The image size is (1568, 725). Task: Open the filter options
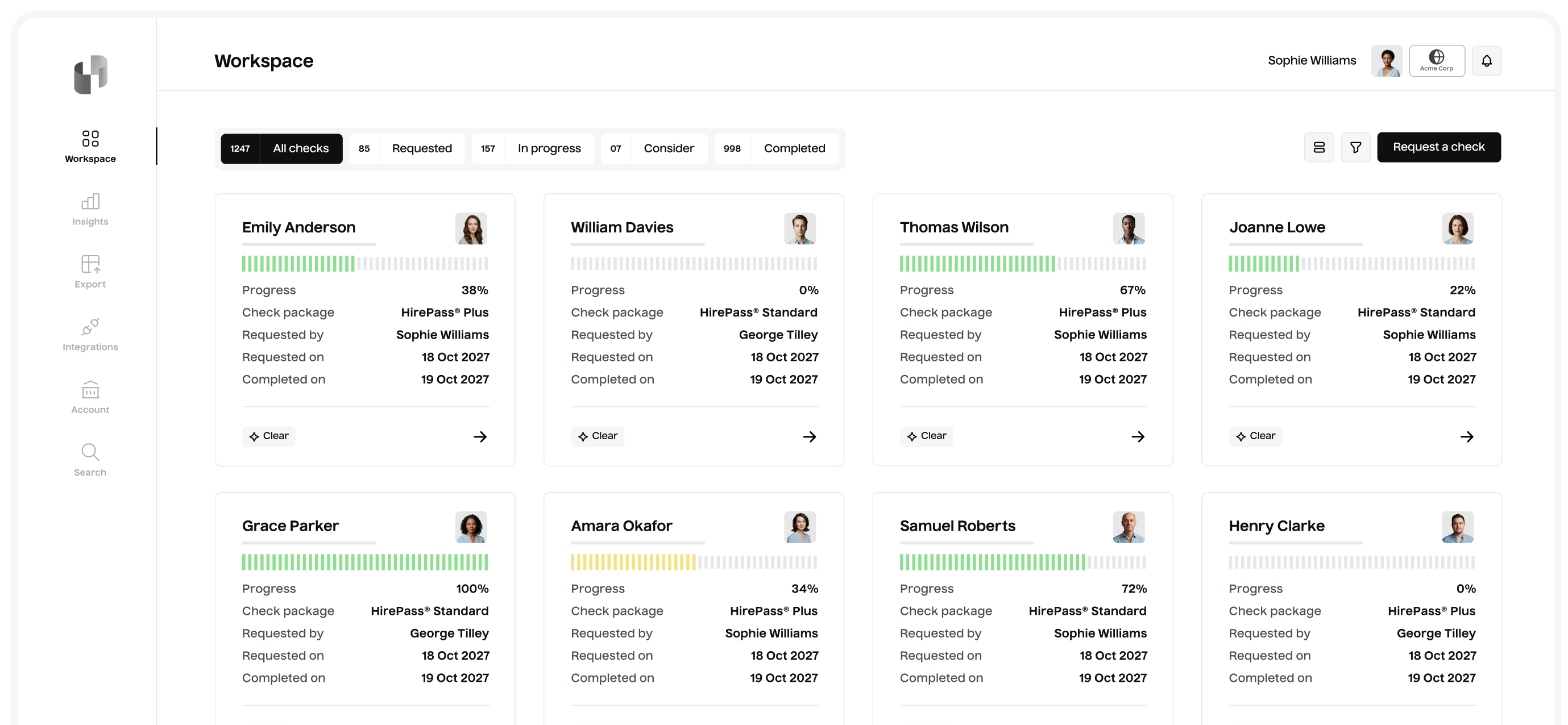1355,147
